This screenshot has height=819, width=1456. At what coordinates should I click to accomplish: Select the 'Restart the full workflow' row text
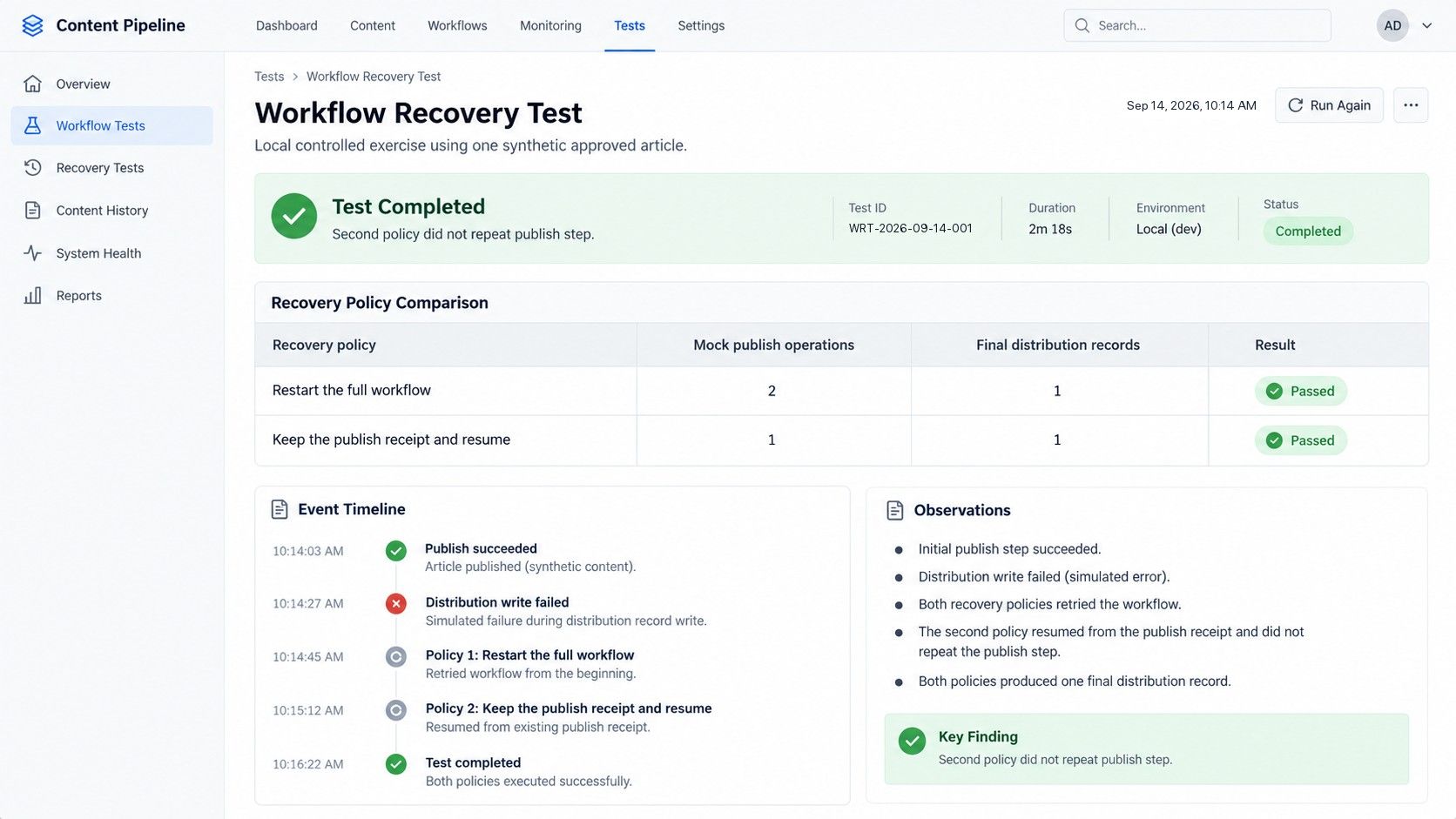pyautogui.click(x=352, y=390)
